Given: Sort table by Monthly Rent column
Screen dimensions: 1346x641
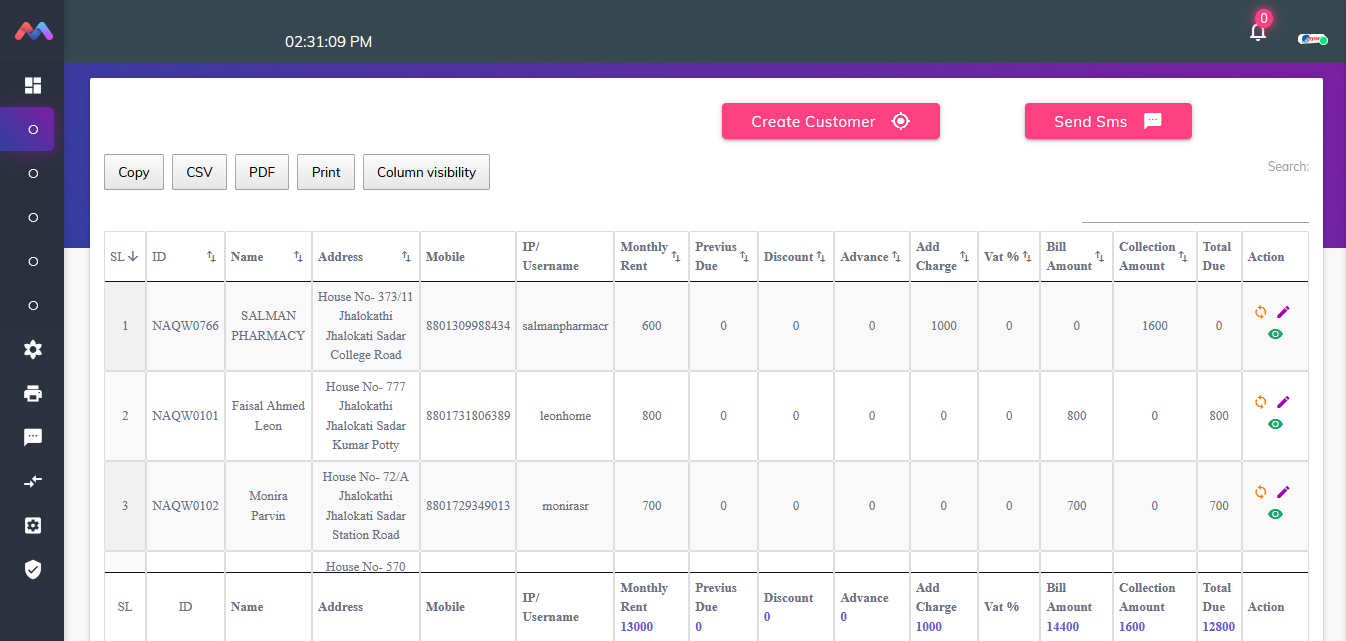Looking at the screenshot, I should (651, 257).
